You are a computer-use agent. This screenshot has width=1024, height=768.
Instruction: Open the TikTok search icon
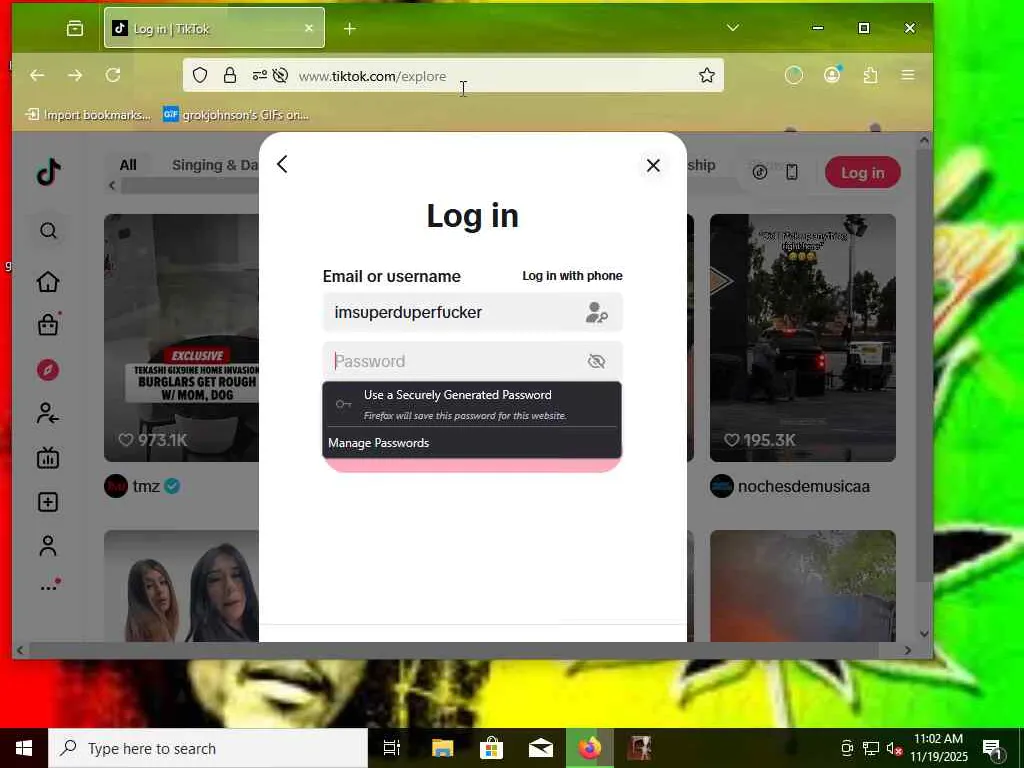[48, 231]
